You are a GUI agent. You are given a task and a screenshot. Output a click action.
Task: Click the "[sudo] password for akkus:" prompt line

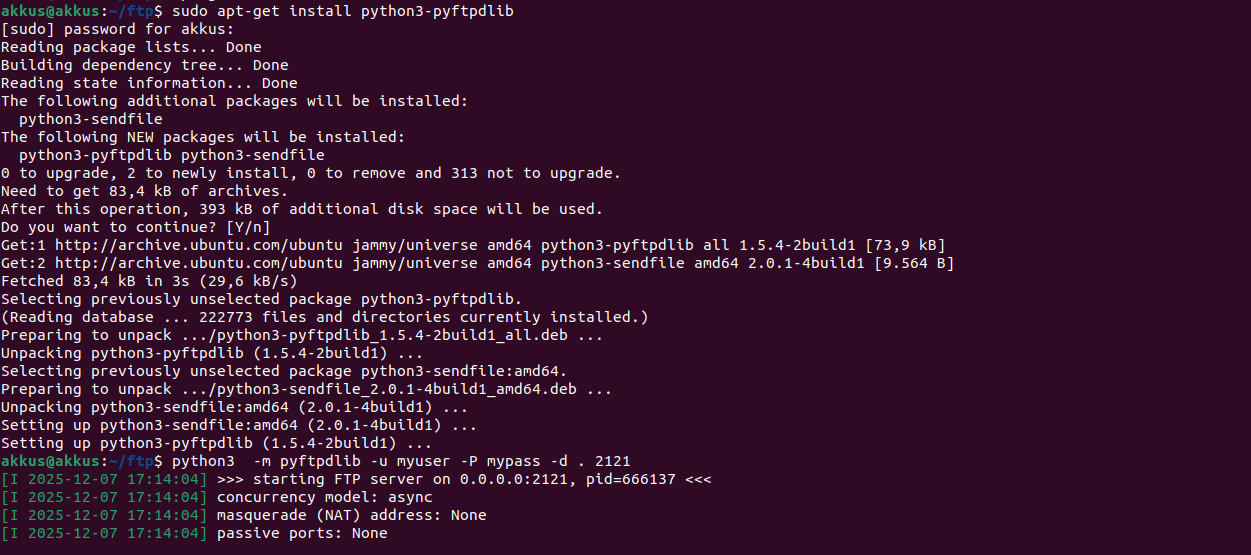117,29
